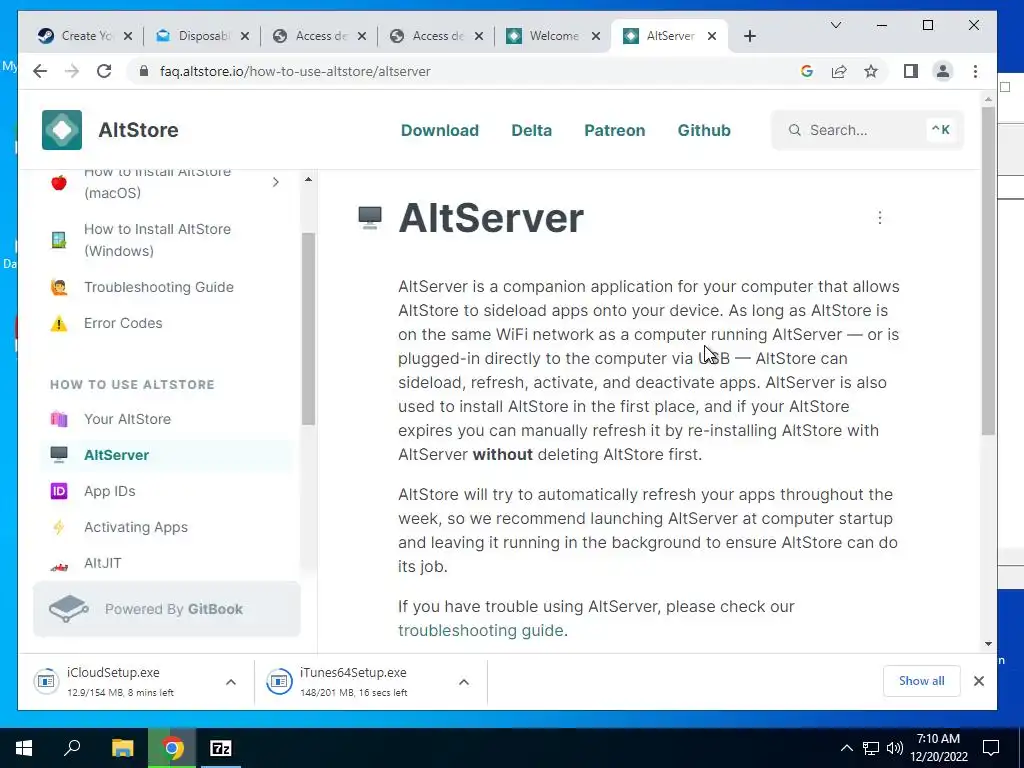Image resolution: width=1024 pixels, height=768 pixels.
Task: Open 7-Zip from taskbar
Action: [221, 748]
